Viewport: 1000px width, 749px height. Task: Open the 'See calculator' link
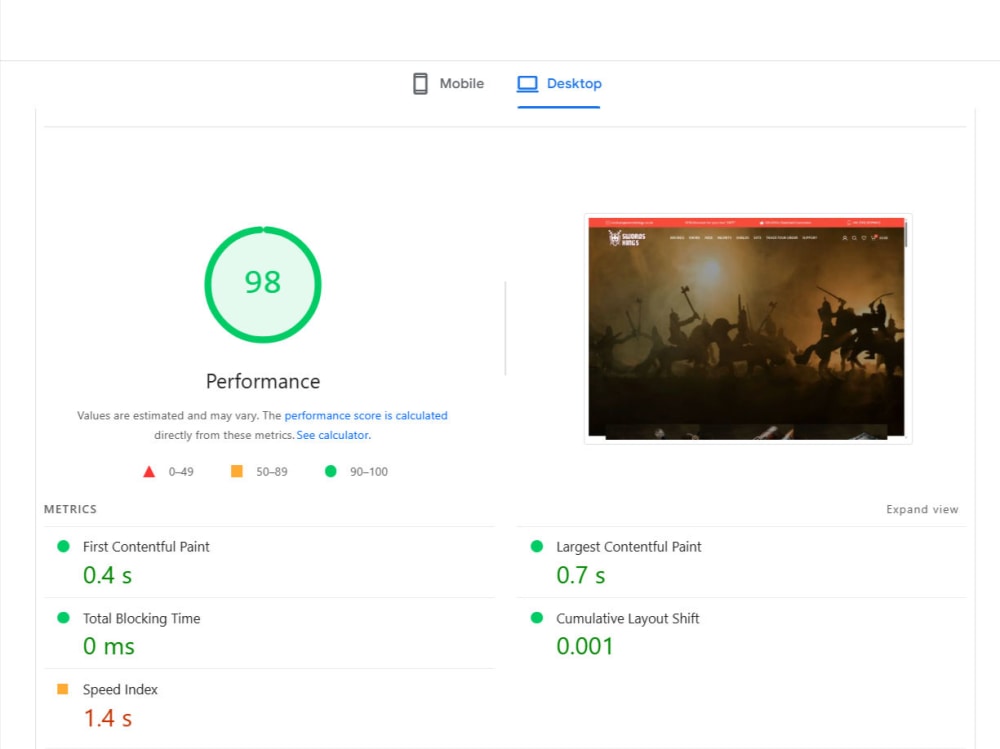click(x=332, y=435)
